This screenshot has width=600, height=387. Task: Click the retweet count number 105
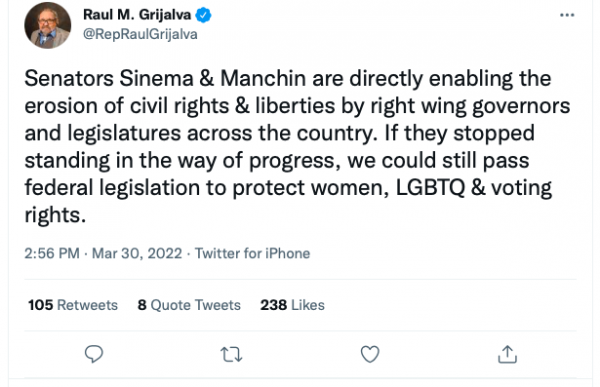[x=41, y=305]
